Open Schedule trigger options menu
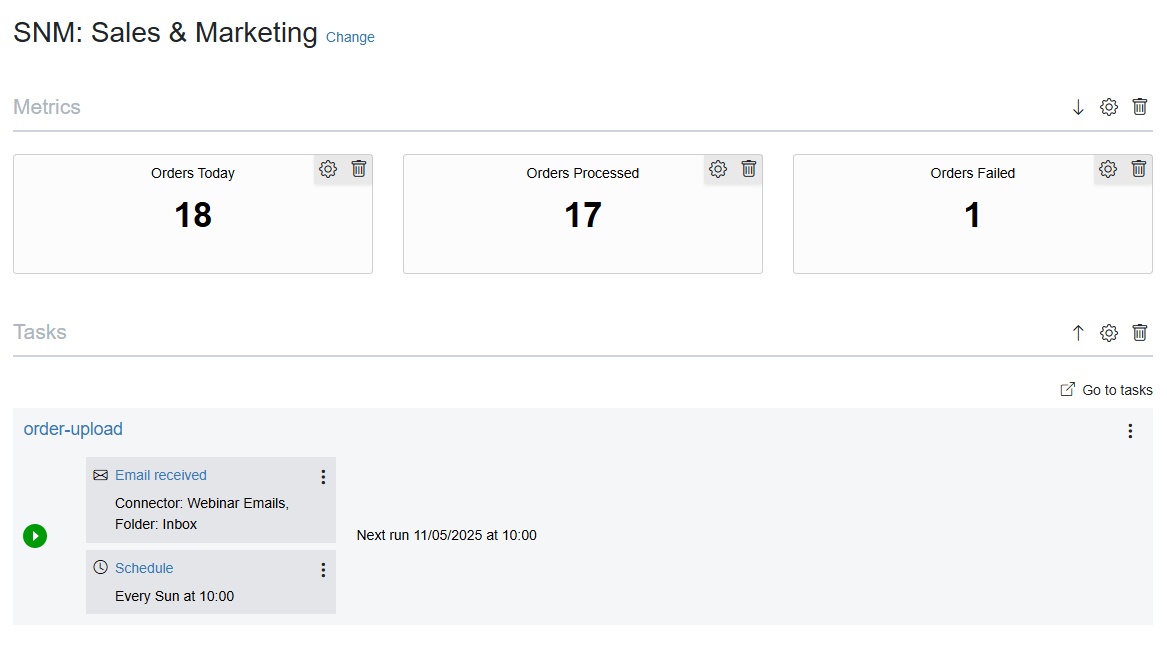Viewport: 1167px width, 651px height. point(323,570)
